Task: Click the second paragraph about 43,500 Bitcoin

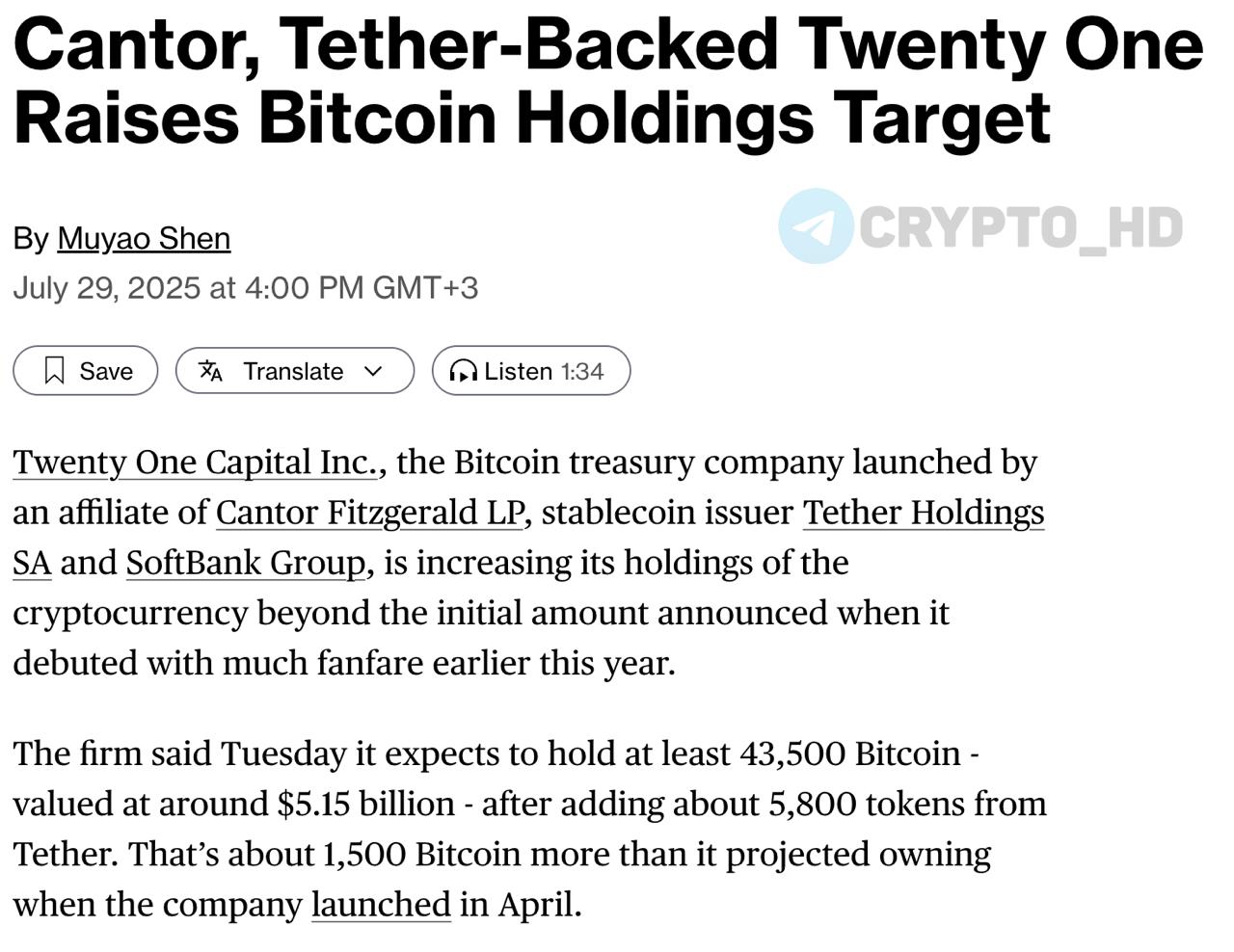Action: click(x=529, y=829)
